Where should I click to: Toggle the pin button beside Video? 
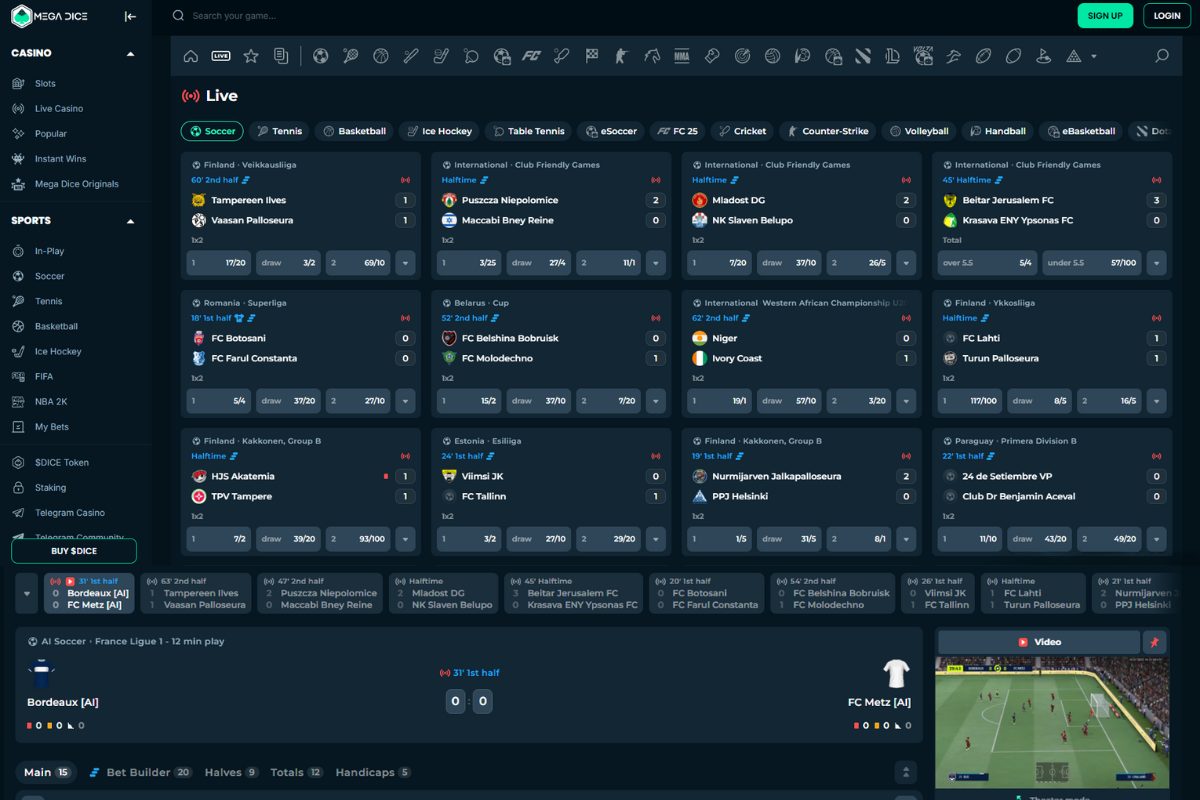tap(1155, 642)
